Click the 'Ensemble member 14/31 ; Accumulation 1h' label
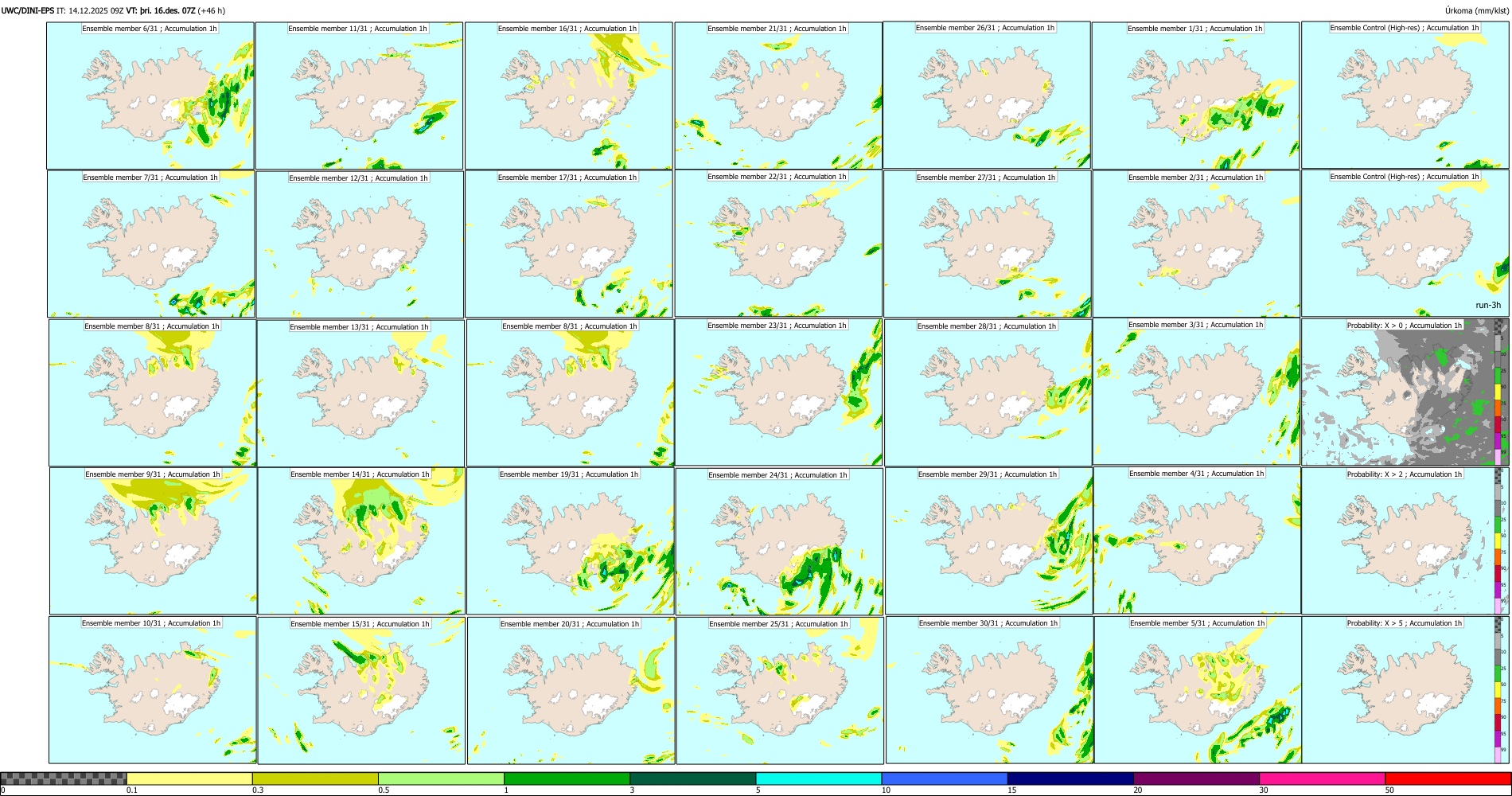 coord(360,474)
